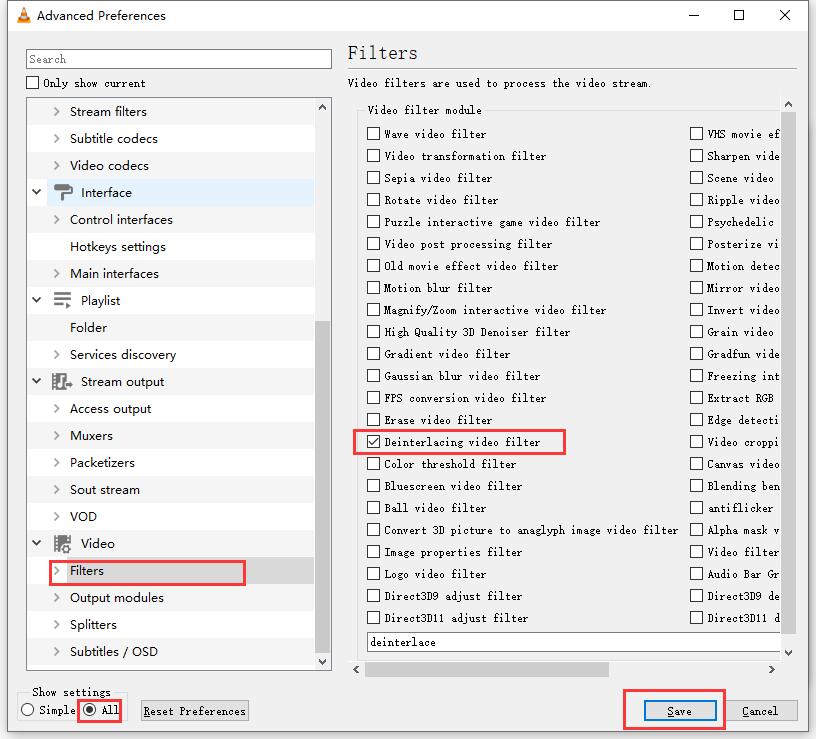
Task: Click the Playlist category list icon
Action: coord(63,301)
